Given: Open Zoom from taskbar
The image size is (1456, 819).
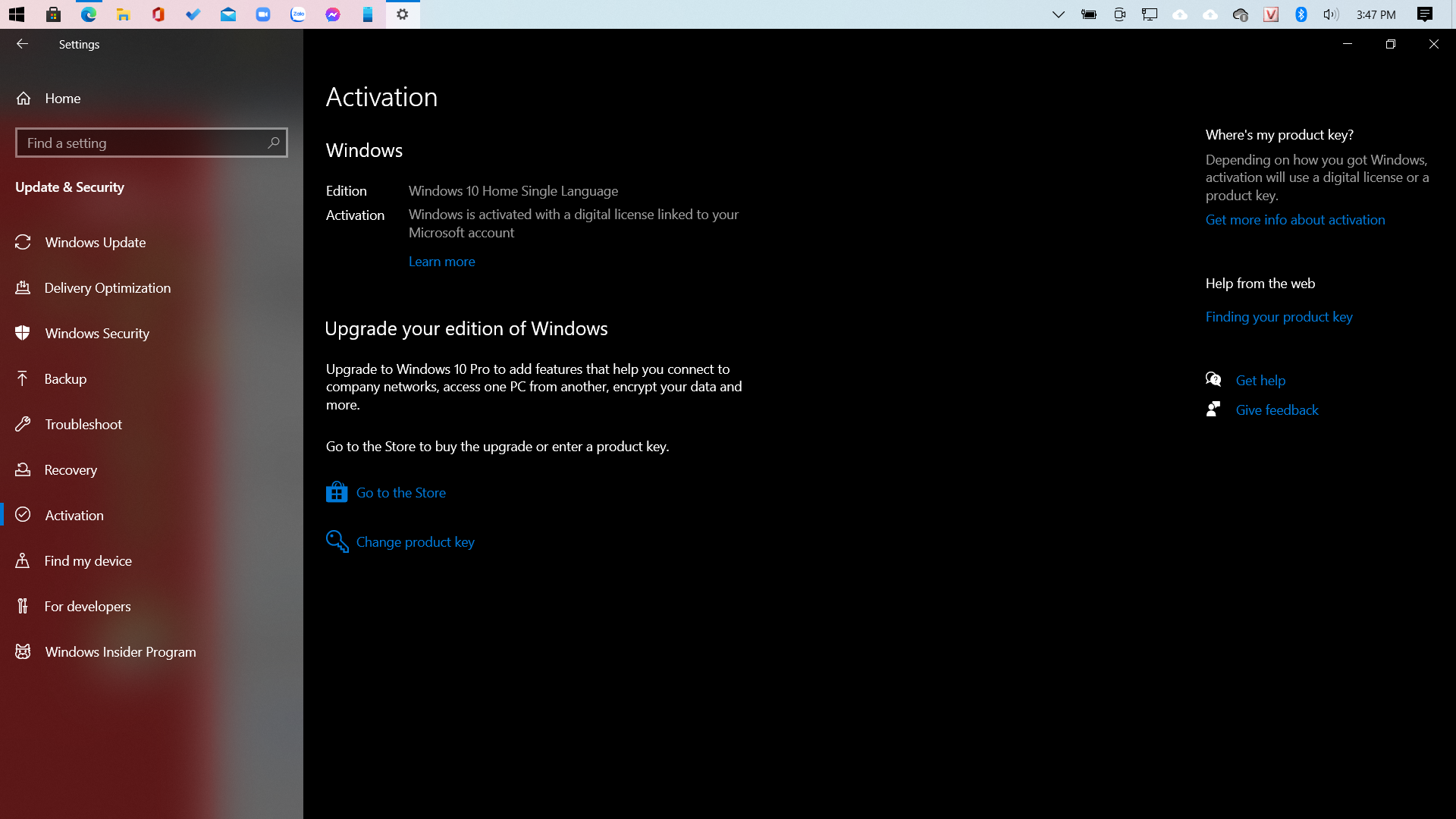Looking at the screenshot, I should [x=263, y=14].
